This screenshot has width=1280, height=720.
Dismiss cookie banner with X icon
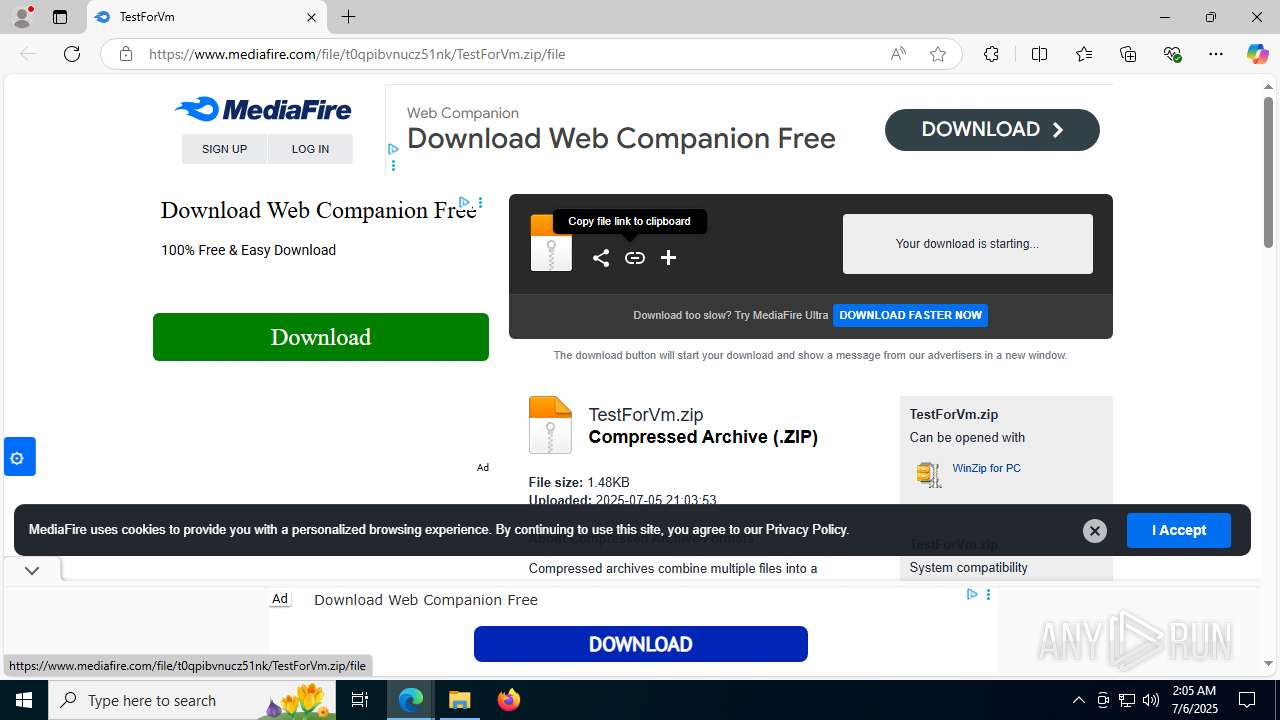click(x=1095, y=531)
